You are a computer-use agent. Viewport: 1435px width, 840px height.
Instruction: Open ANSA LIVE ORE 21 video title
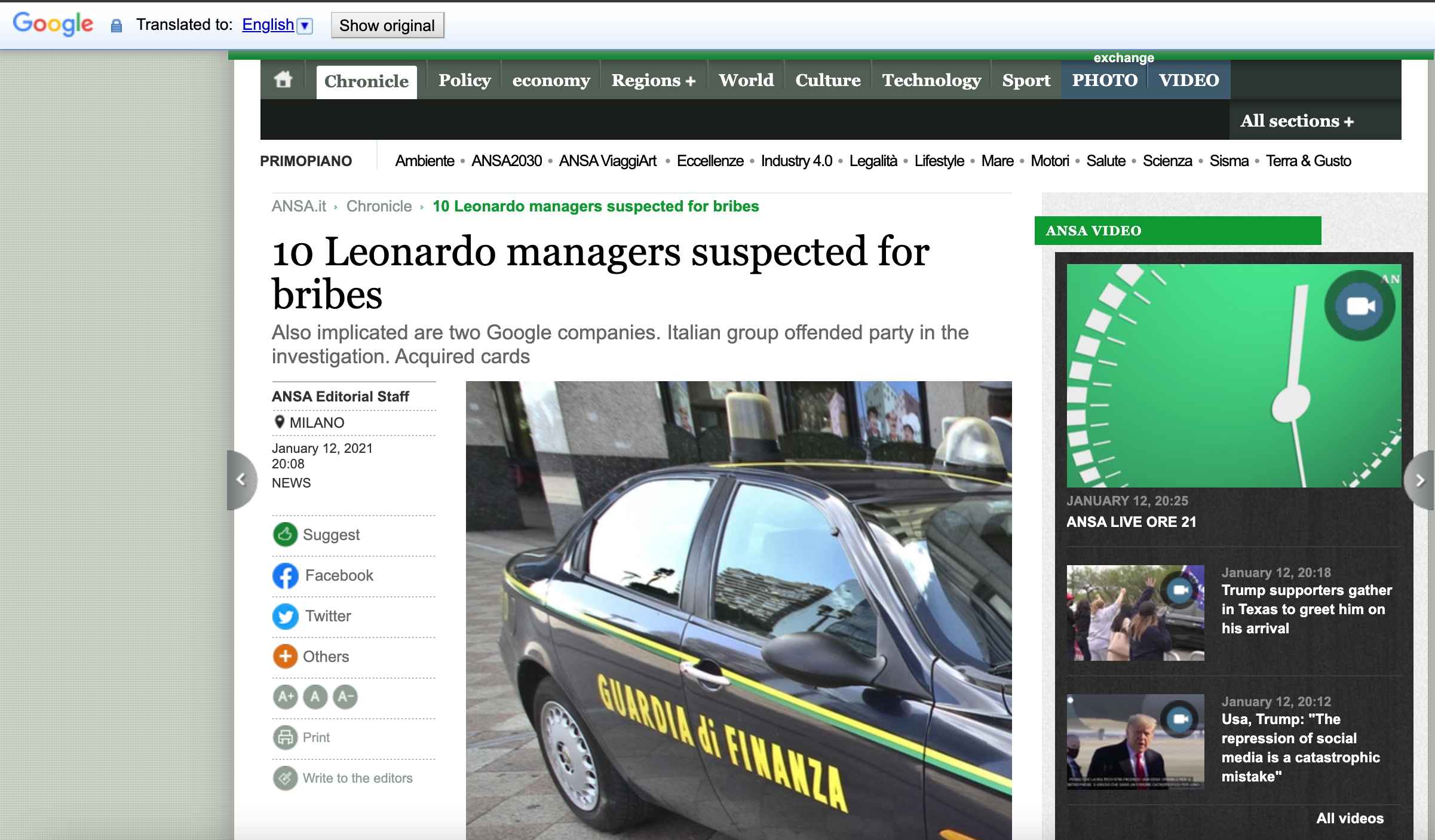1131,522
